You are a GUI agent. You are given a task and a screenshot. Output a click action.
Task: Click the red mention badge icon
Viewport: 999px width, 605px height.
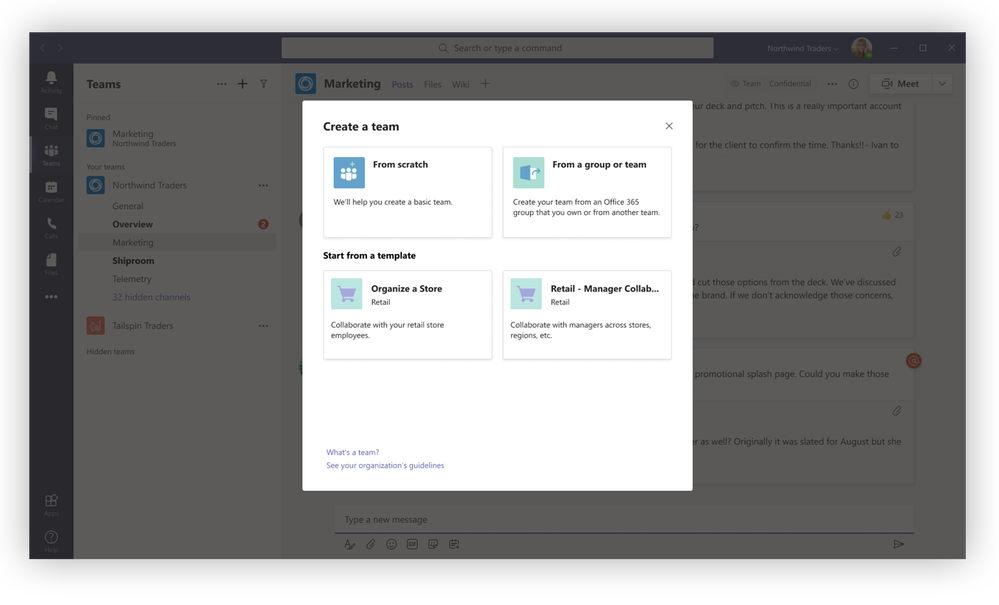click(914, 361)
